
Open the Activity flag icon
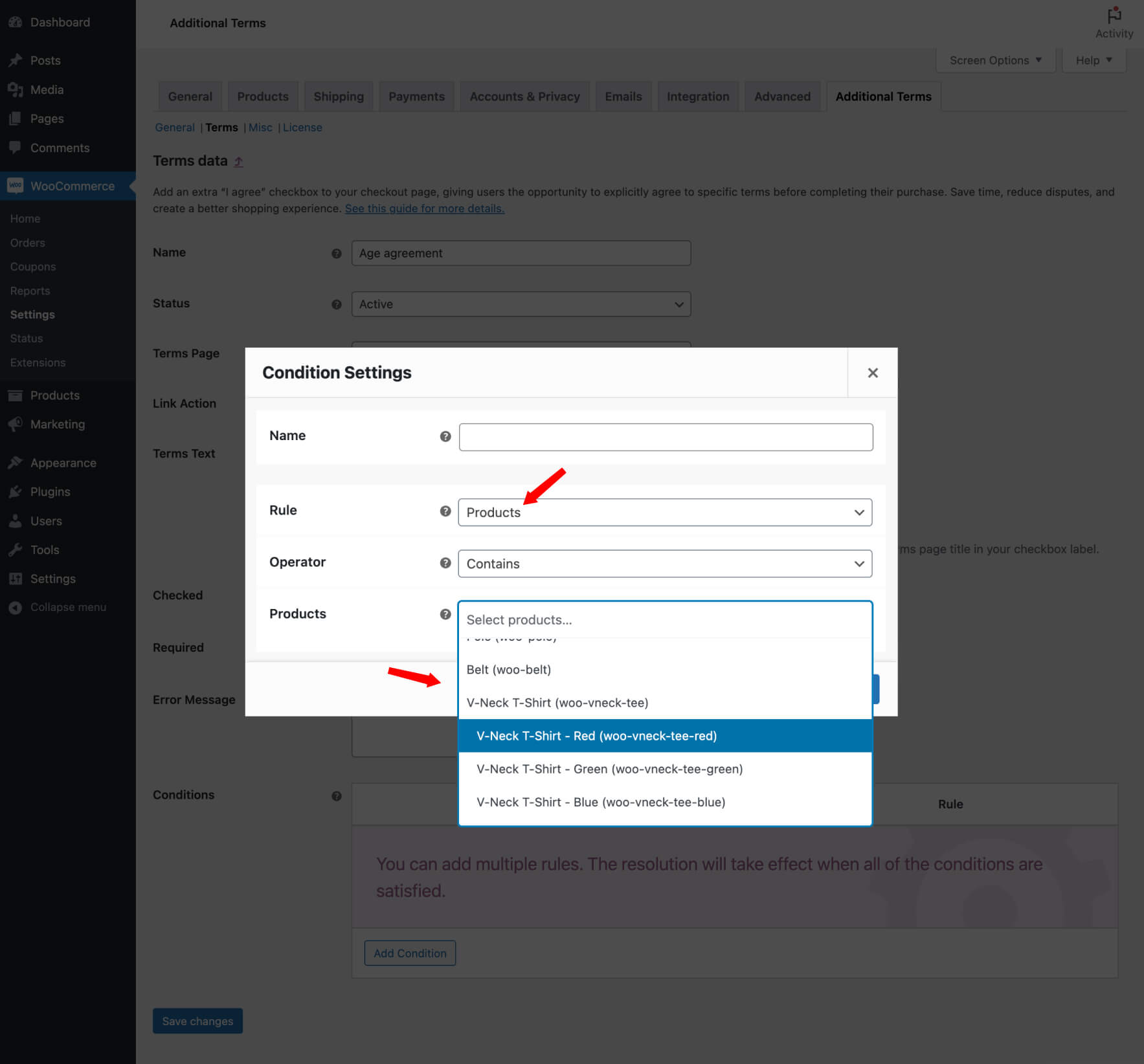(1114, 15)
